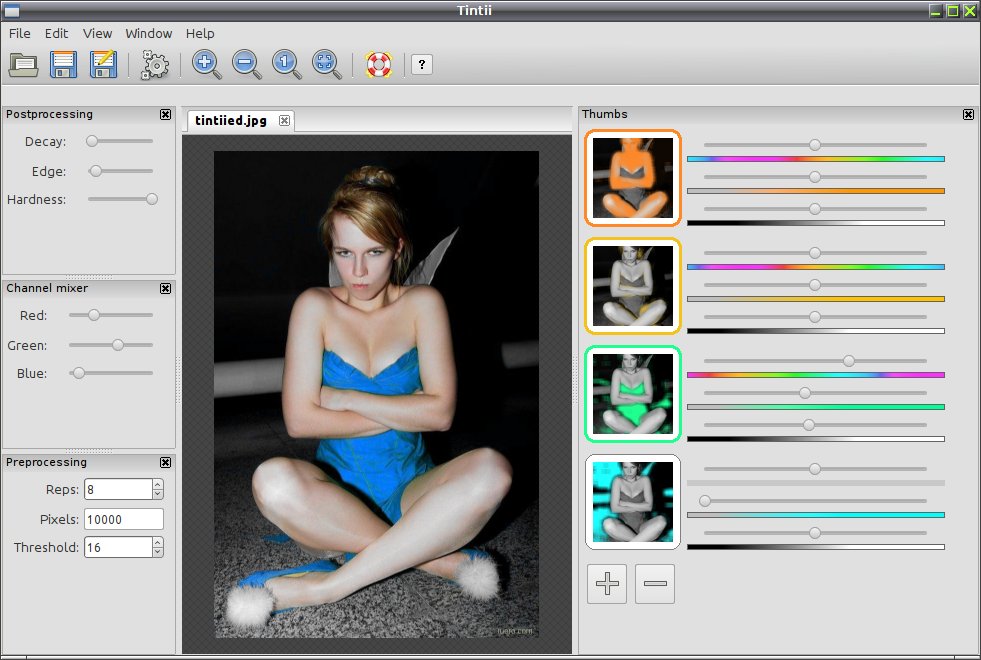Open the Window menu
The height and width of the screenshot is (660, 981).
click(148, 34)
